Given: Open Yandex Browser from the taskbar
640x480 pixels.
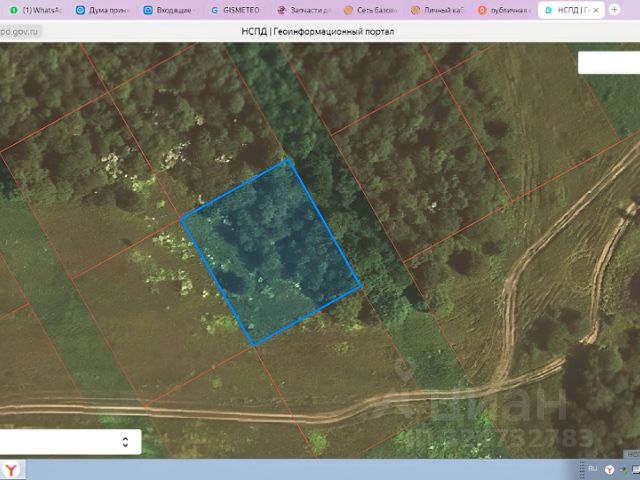Looking at the screenshot, I should click(12, 469).
